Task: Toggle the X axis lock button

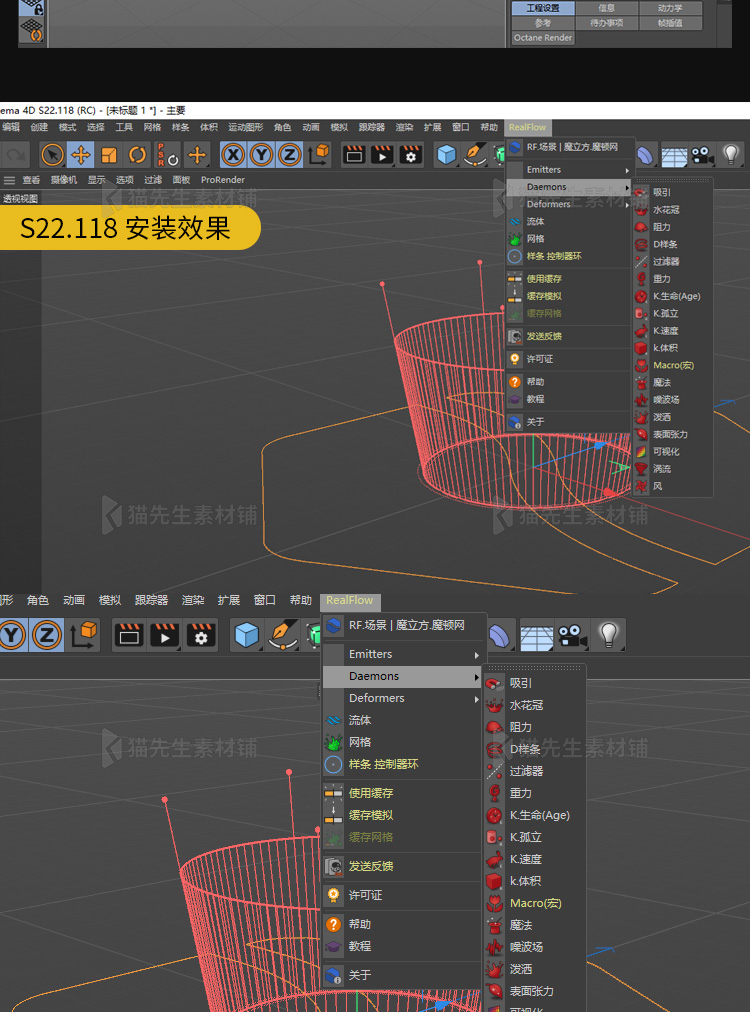Action: coord(234,155)
